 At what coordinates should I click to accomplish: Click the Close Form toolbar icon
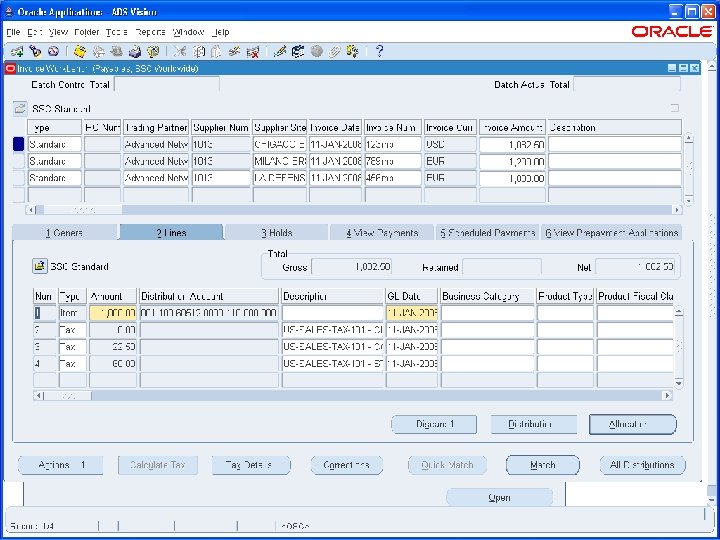153,51
